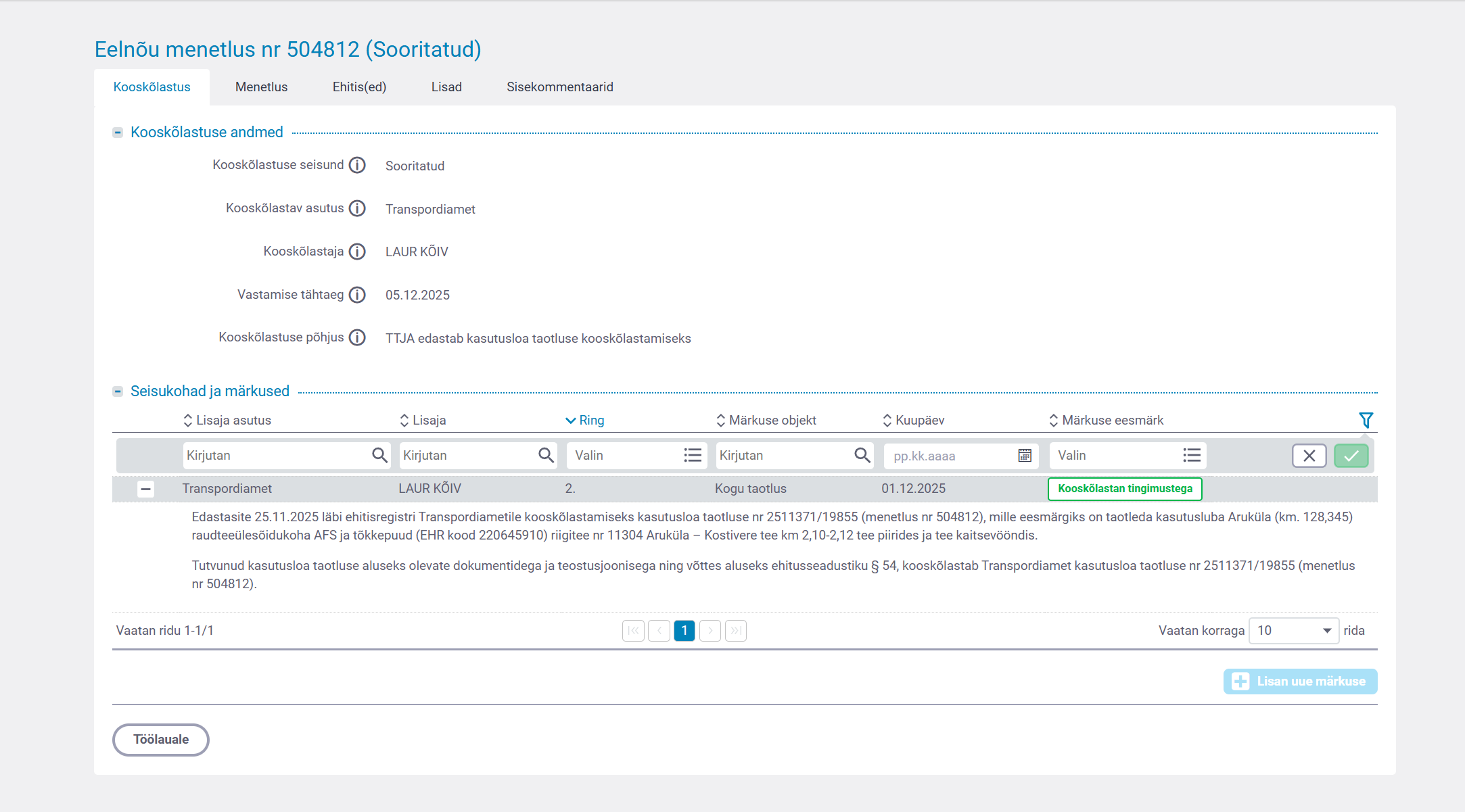Open calendar picker in Kuupäev filter
The height and width of the screenshot is (812, 1465).
[1025, 455]
